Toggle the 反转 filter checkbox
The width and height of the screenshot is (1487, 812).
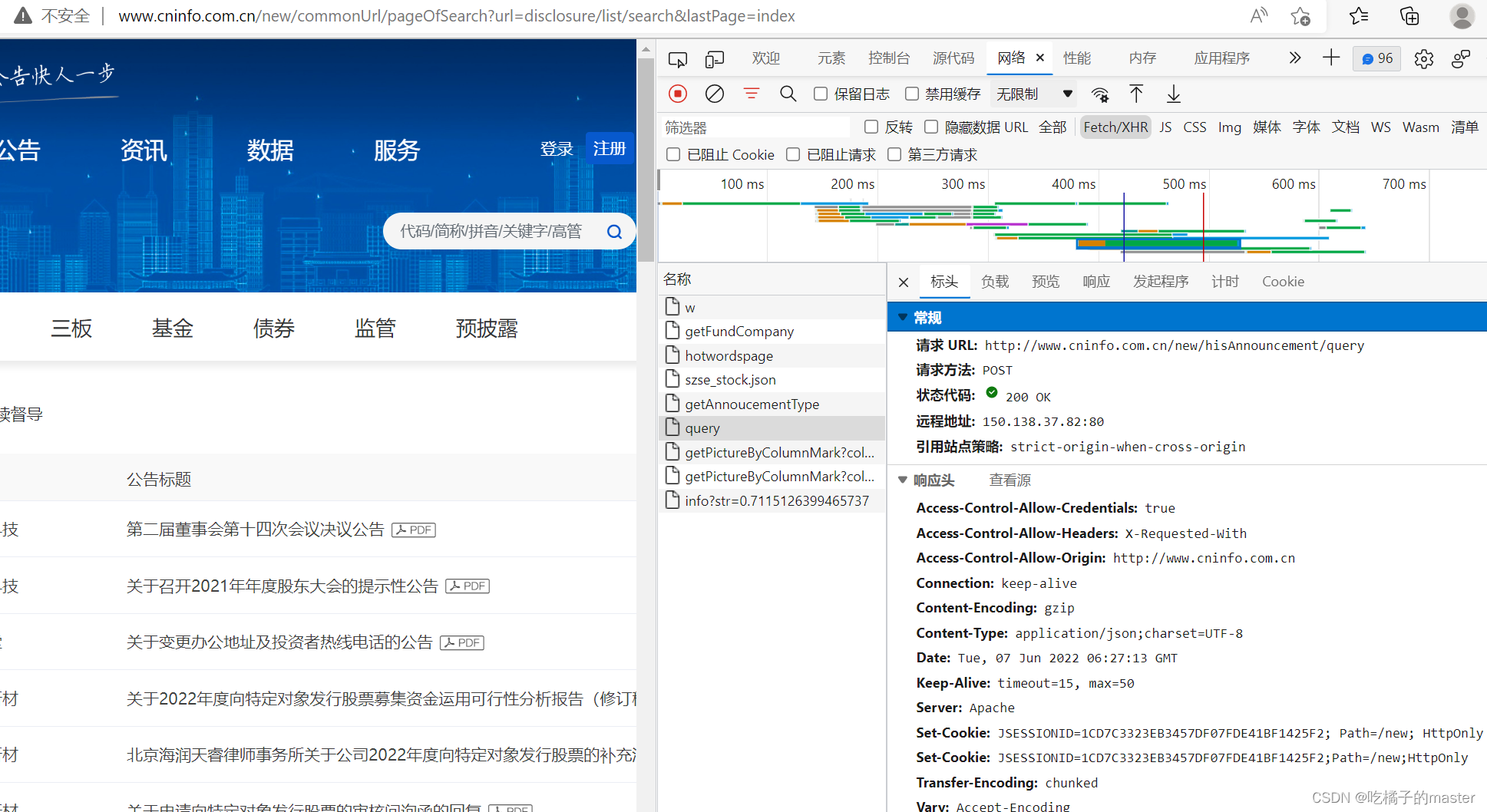tap(871, 127)
